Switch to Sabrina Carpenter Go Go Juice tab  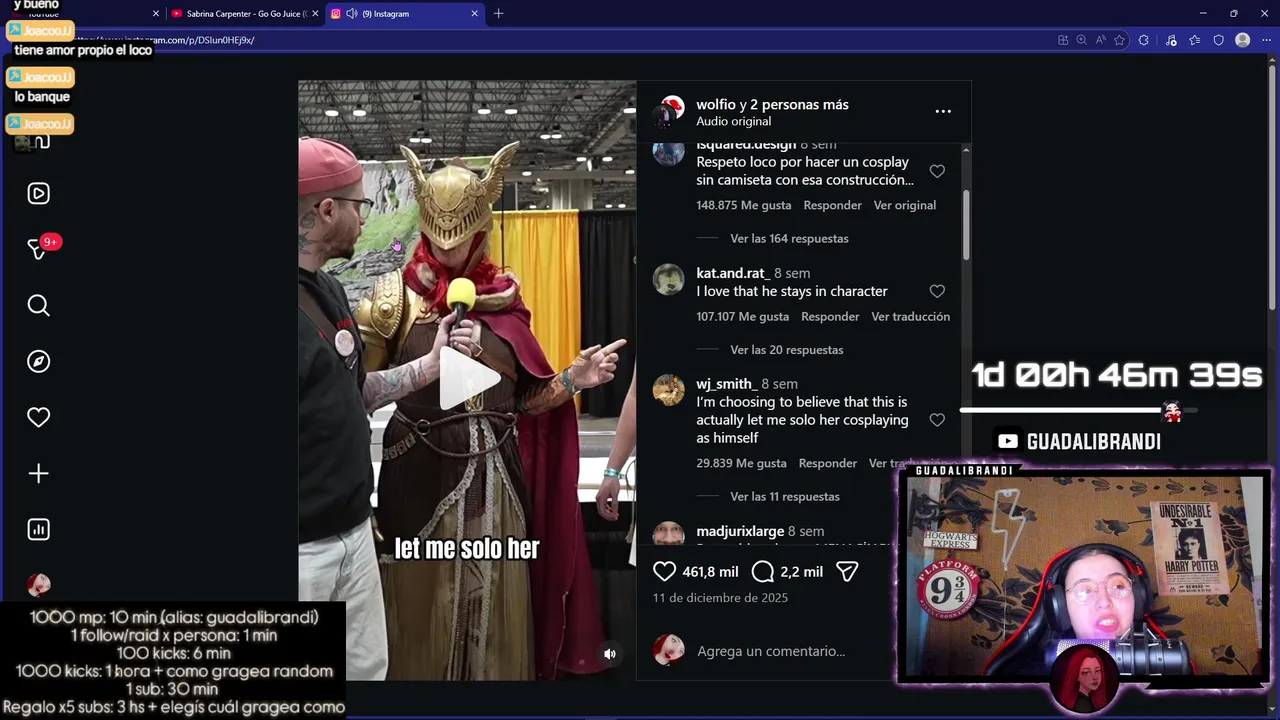tap(244, 13)
